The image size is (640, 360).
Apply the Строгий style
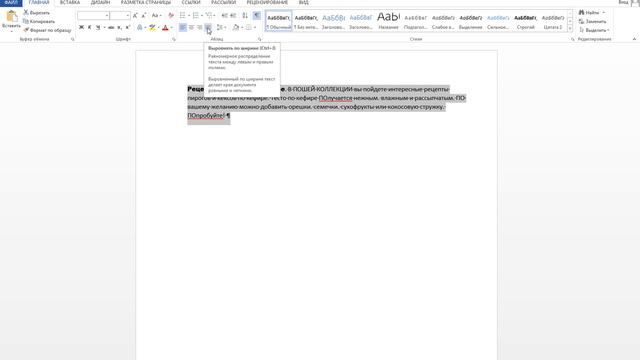525,21
